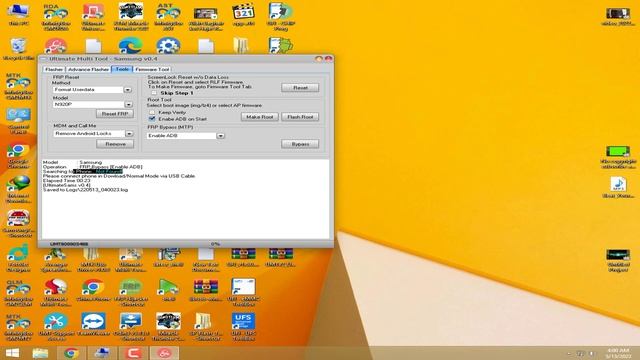Click the Make Root button
This screenshot has width=640, height=360.
pos(260,117)
